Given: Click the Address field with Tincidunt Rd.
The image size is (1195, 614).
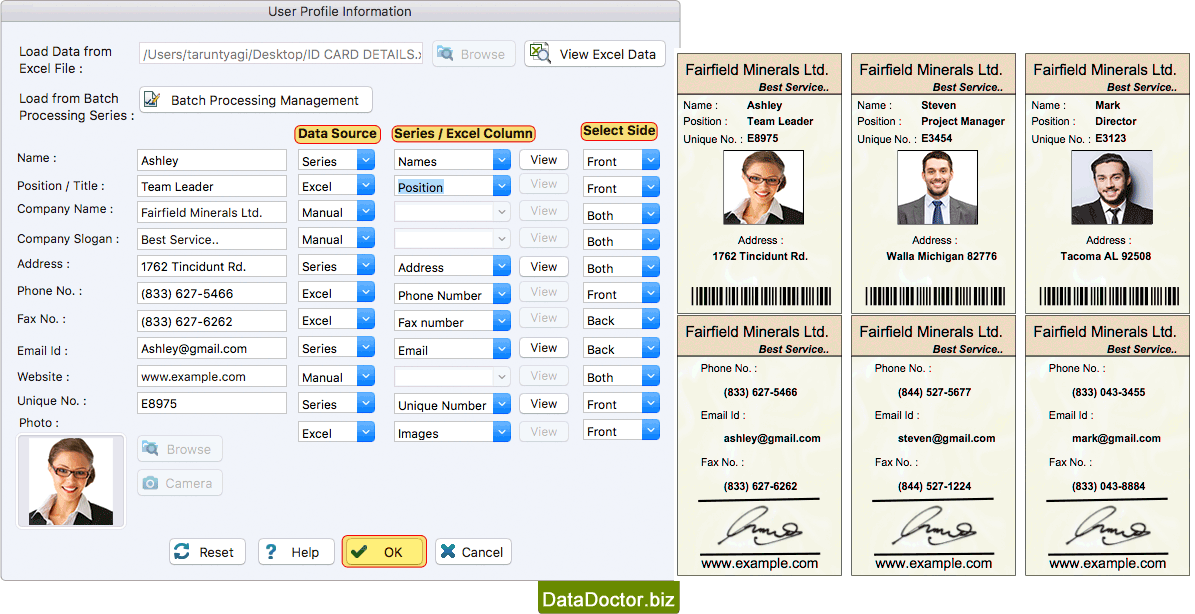Looking at the screenshot, I should coord(212,266).
